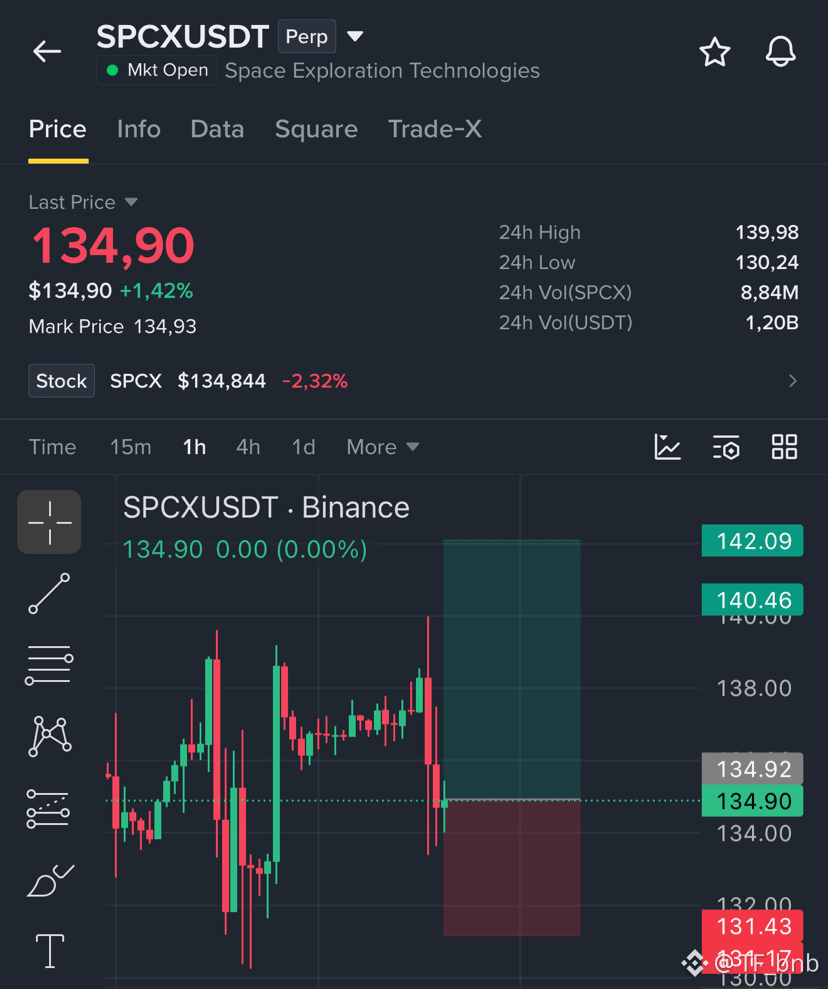Click the large 134,90 last price
Viewport: 828px width, 989px height.
click(x=112, y=245)
